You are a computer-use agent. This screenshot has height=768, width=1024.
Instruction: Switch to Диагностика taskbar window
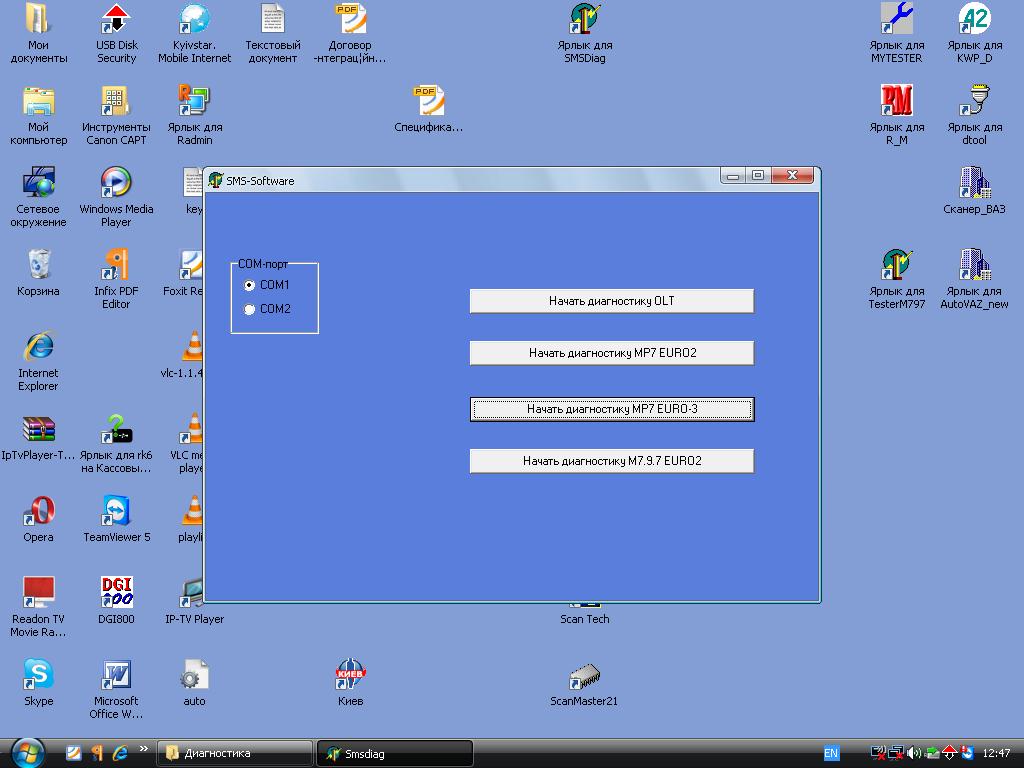(x=234, y=754)
